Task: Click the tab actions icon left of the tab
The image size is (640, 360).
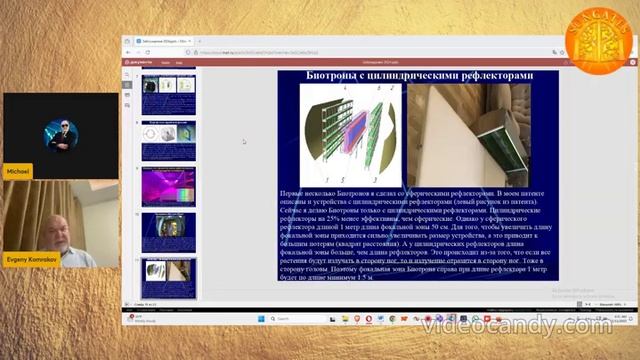Action: [127, 41]
